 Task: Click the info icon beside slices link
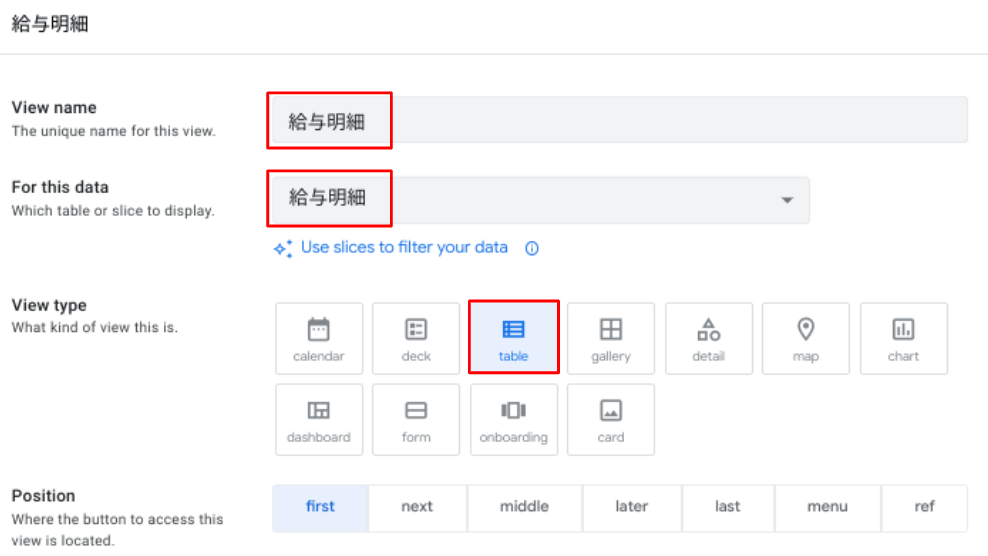point(532,249)
